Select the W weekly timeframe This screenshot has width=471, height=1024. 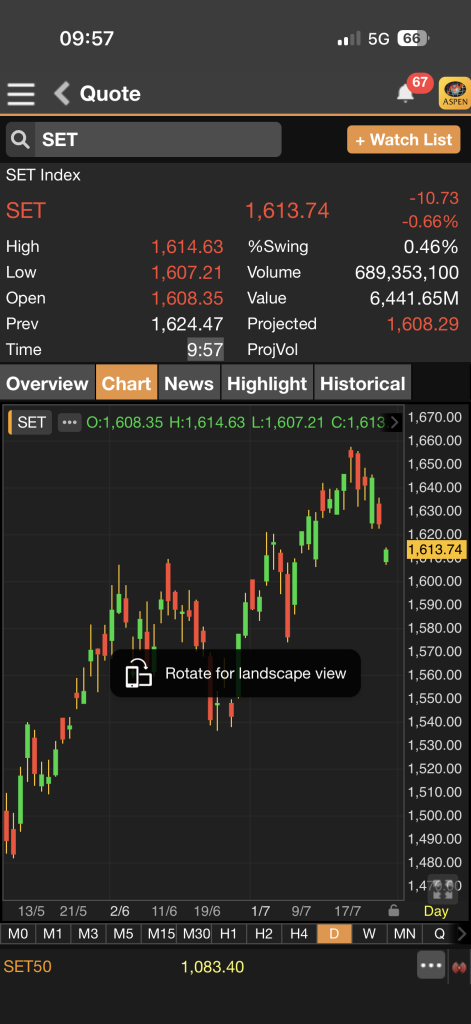(x=369, y=934)
